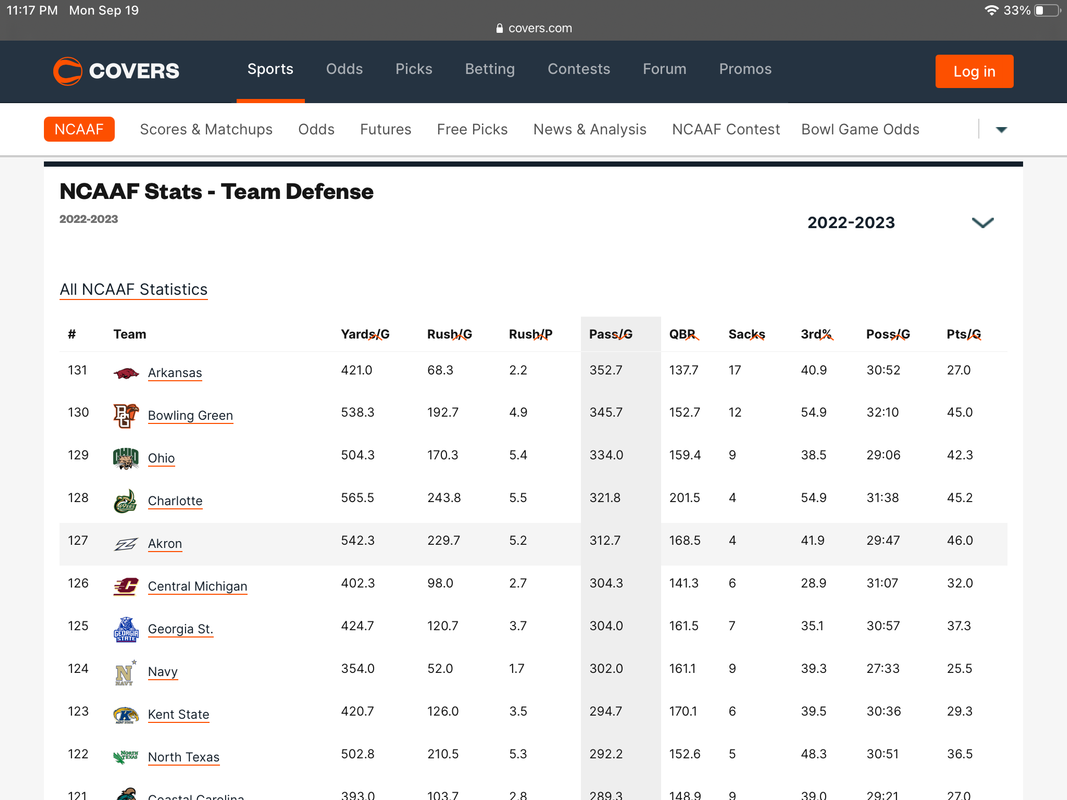Open the NCAAF Odds sub-tab

coord(316,129)
